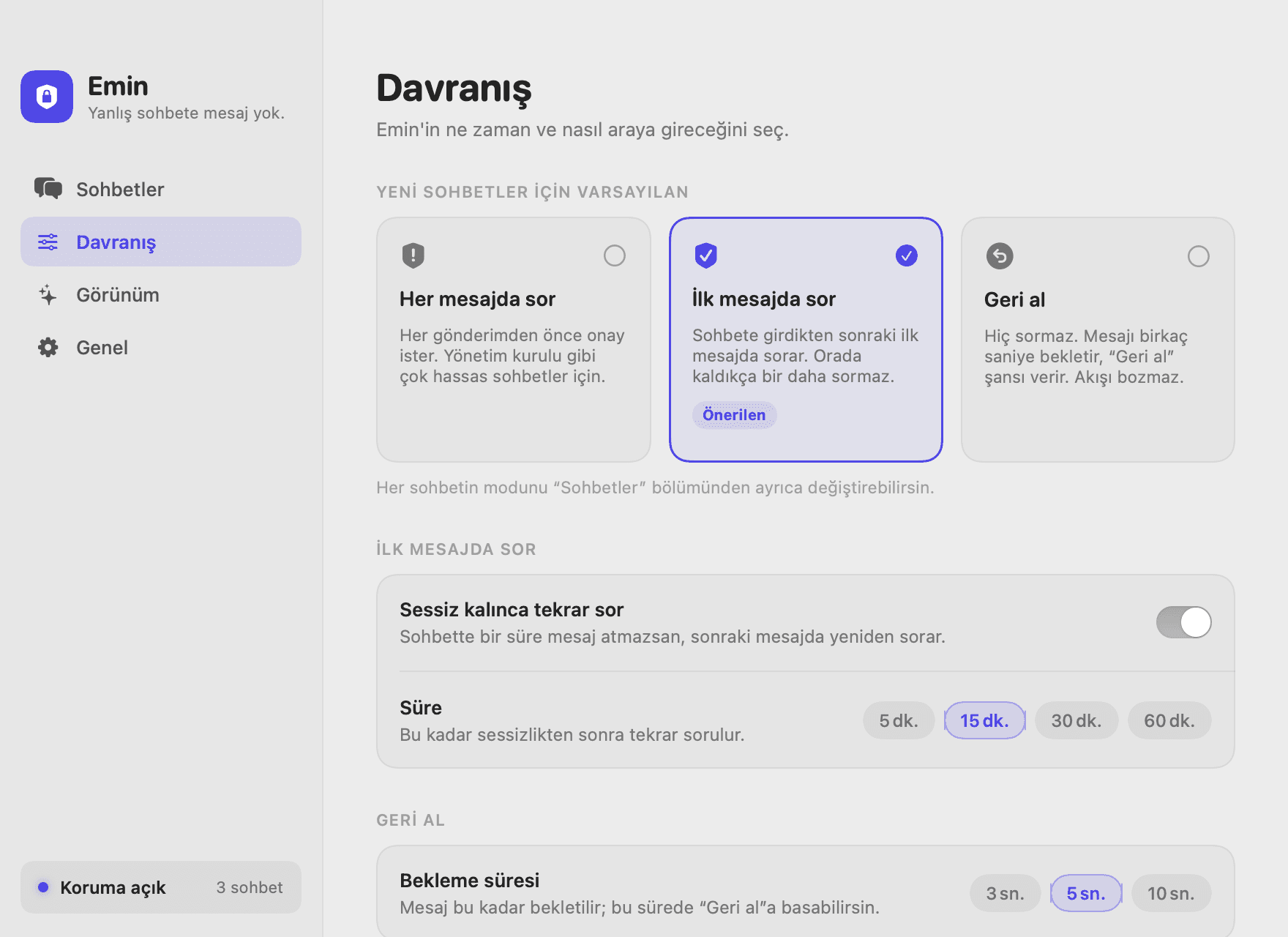
Task: Open the Davranış section
Action: (x=161, y=242)
